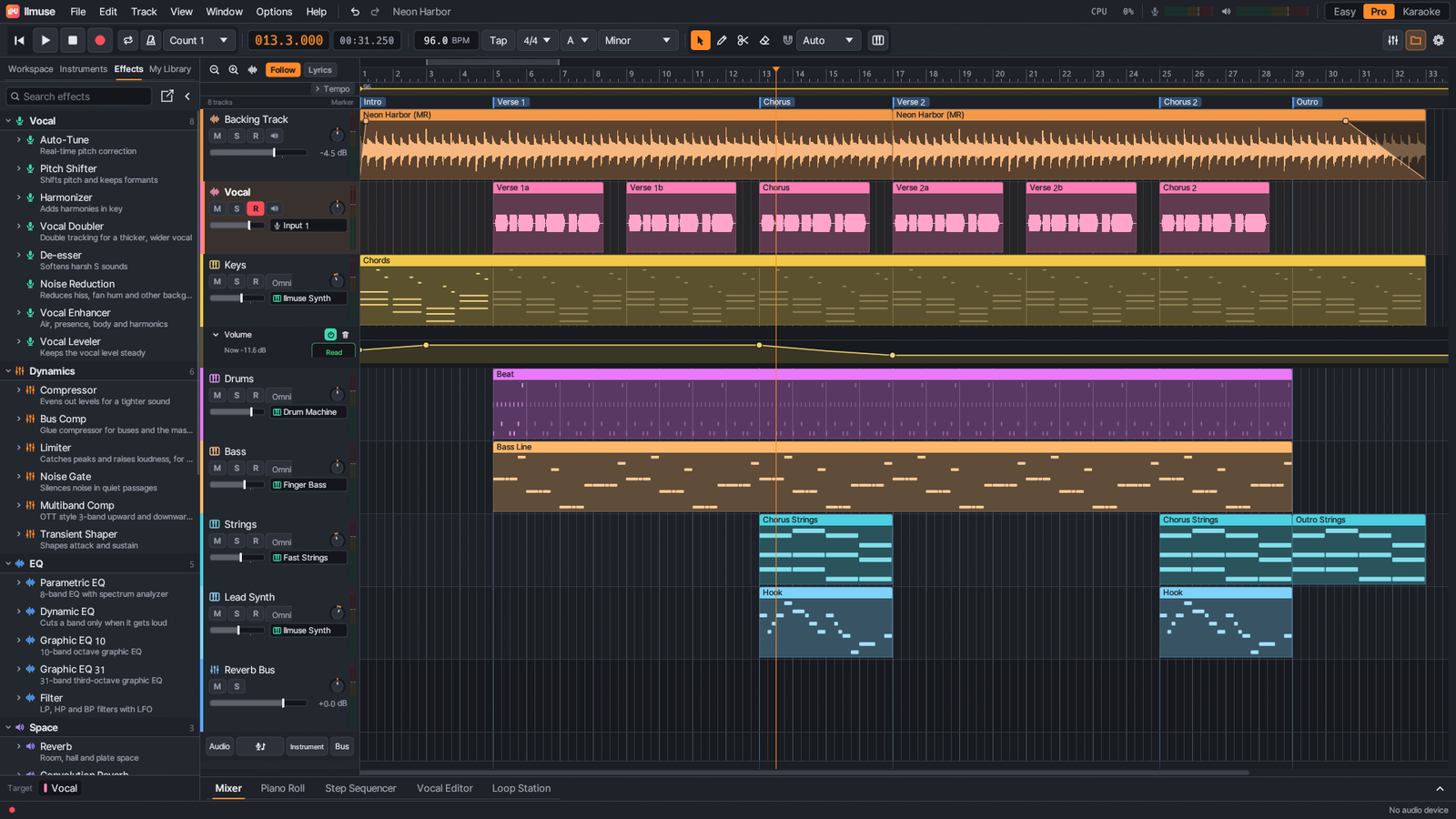Open the File menu
The image size is (1456, 819).
[x=78, y=12]
